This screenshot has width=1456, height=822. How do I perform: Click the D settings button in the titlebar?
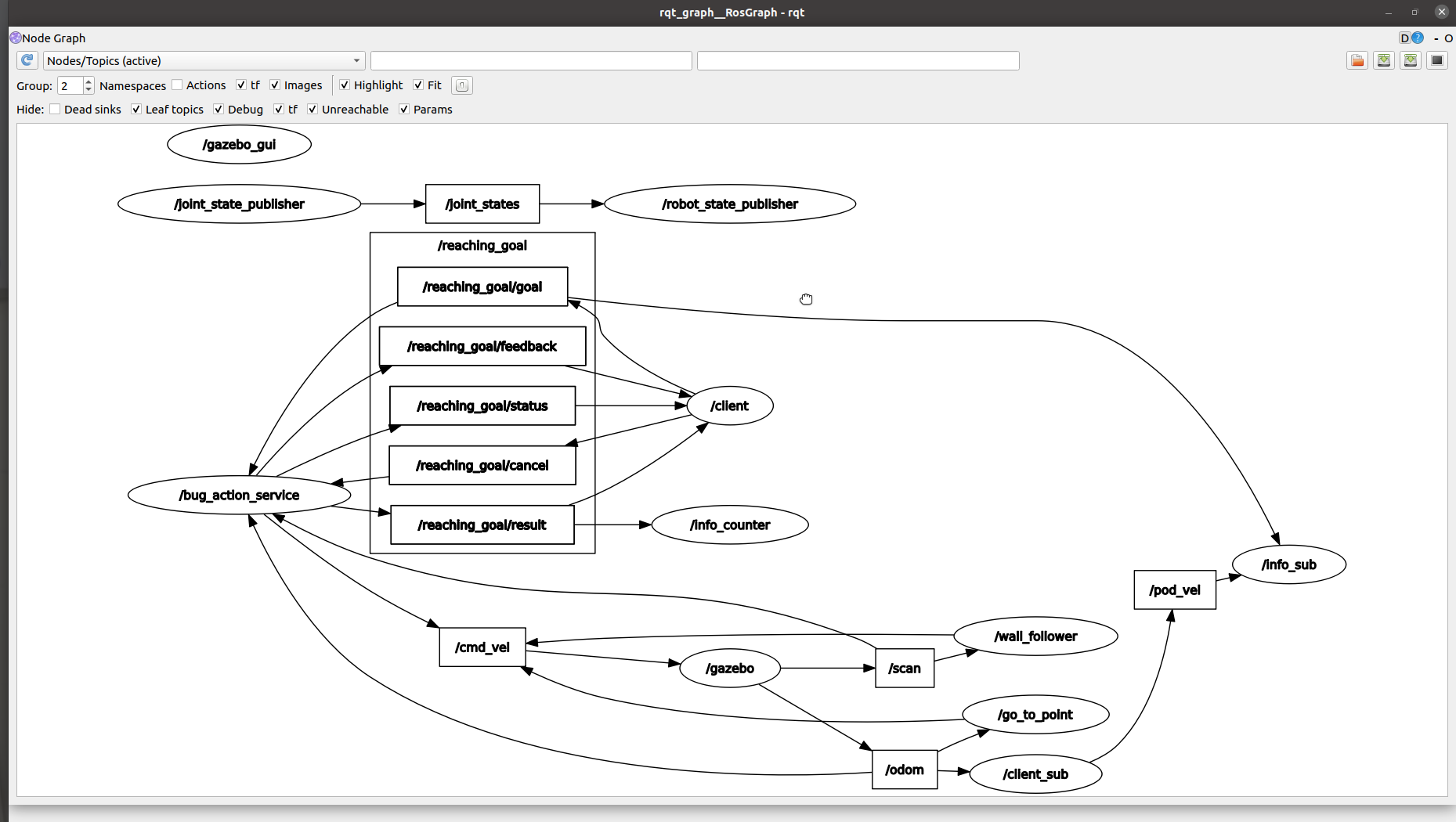tap(1404, 38)
